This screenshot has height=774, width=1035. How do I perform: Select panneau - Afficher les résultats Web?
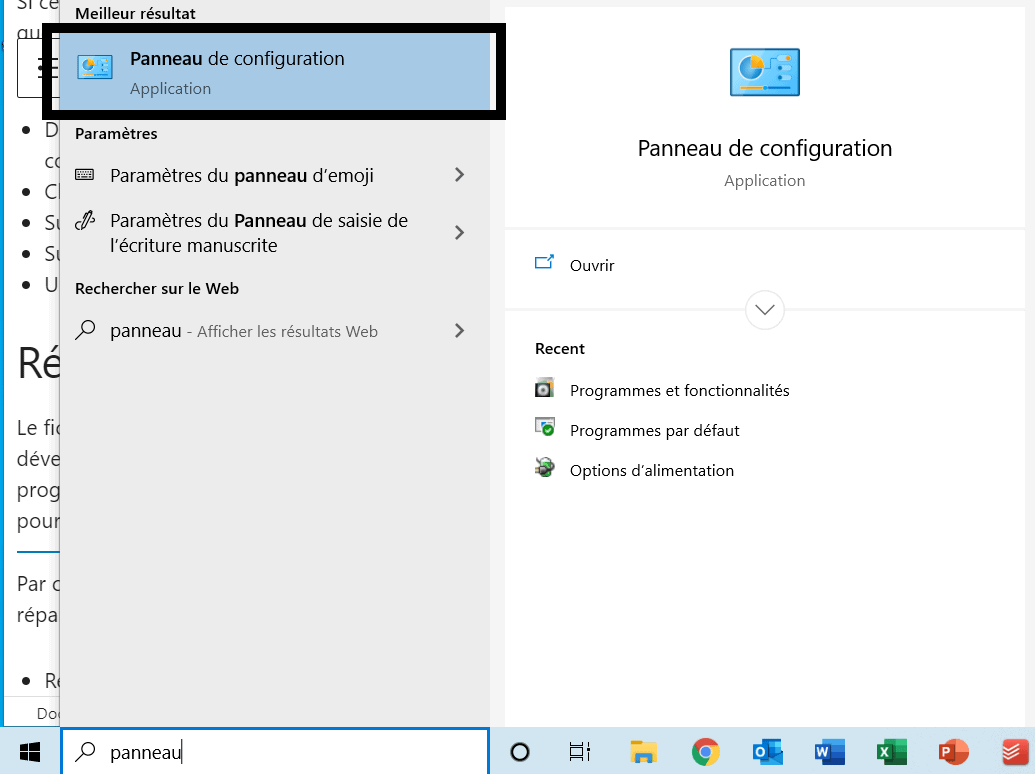click(275, 331)
